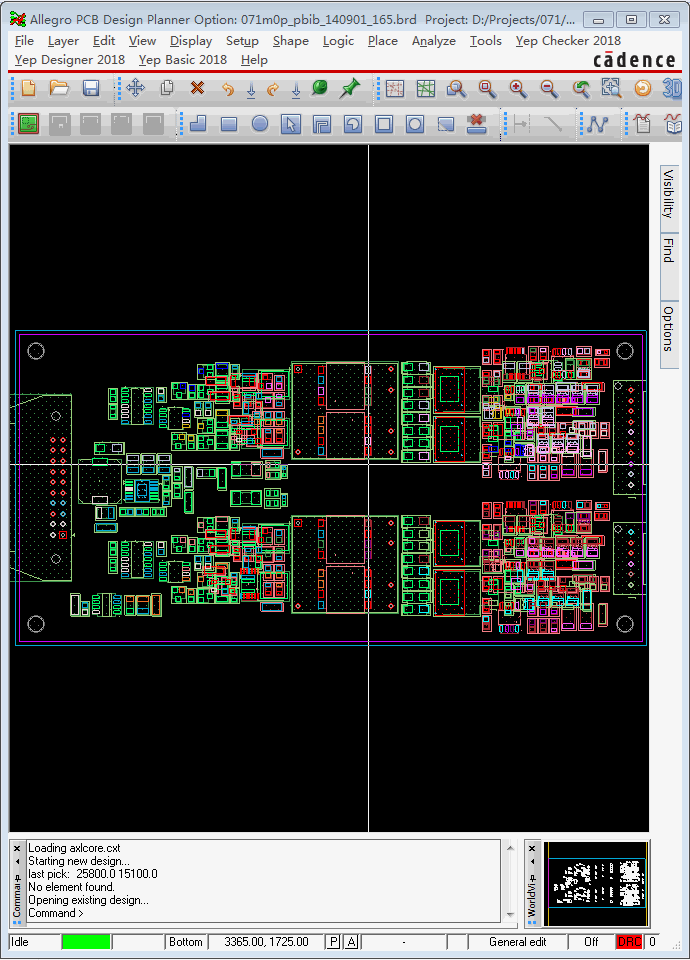Click the green leaf icon
The width and height of the screenshot is (690, 960).
coord(319,88)
